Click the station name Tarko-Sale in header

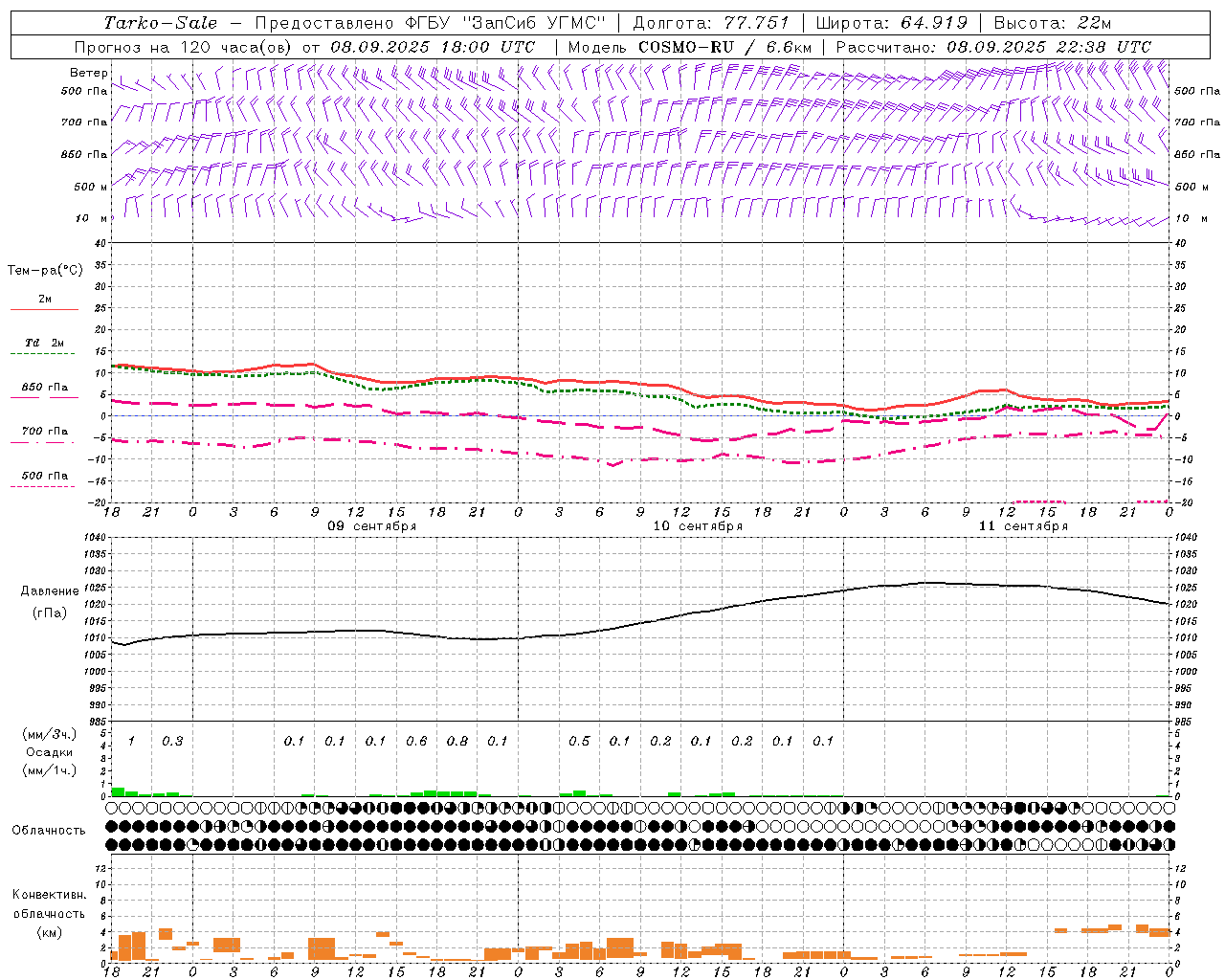point(161,23)
